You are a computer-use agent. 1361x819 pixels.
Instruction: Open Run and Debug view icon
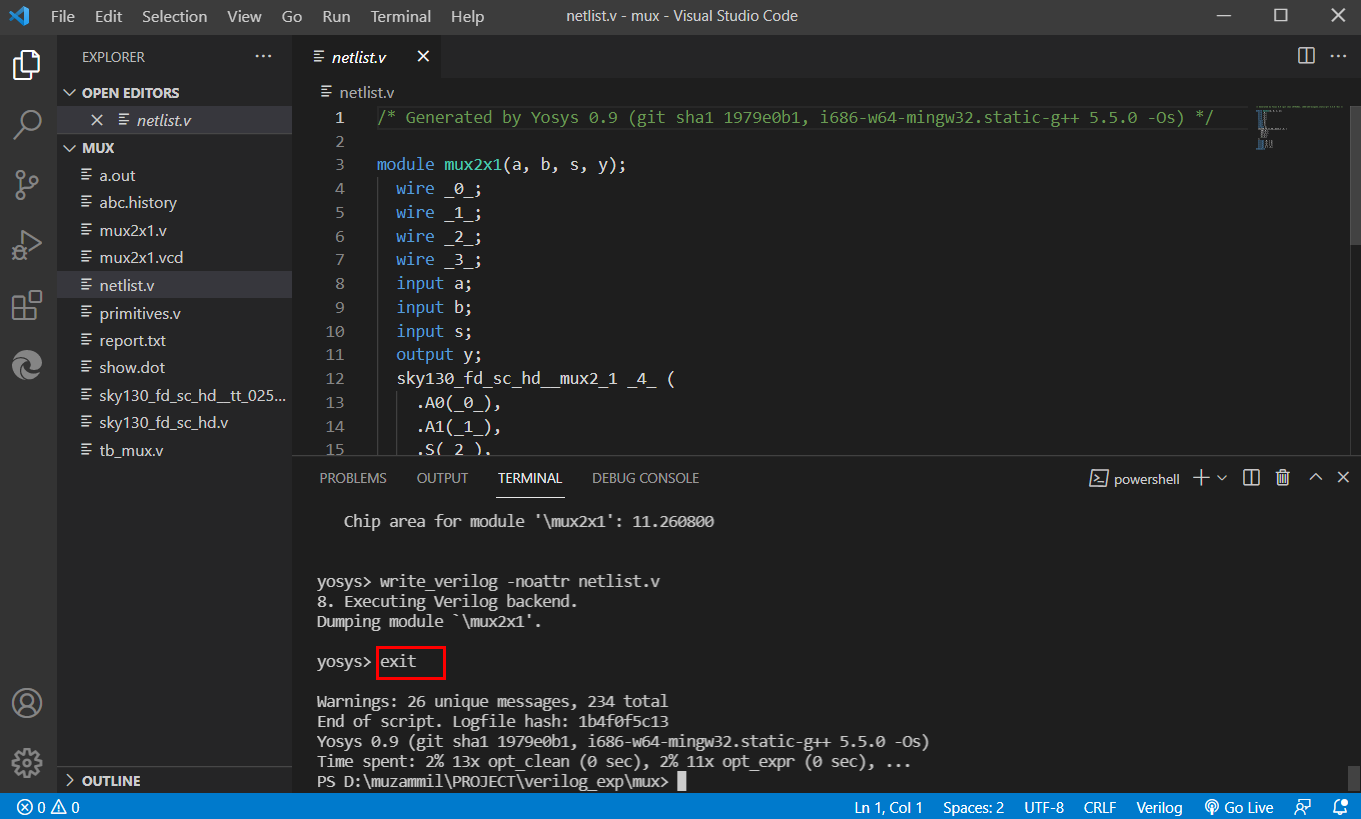tap(27, 244)
